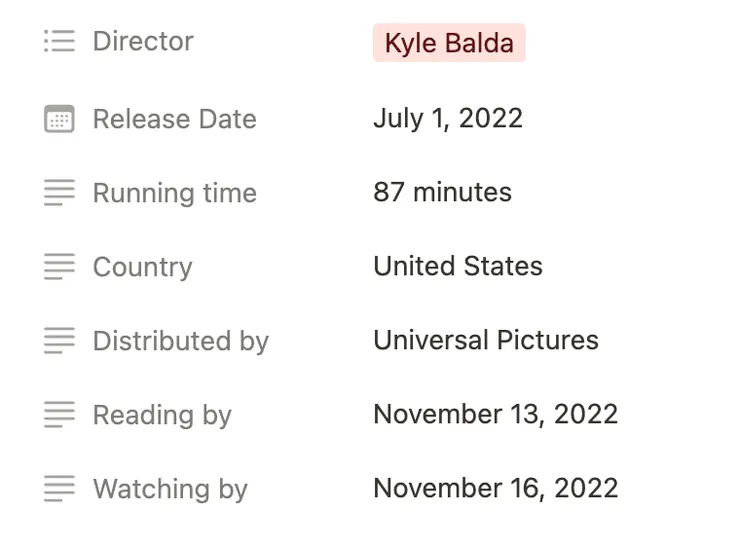Image resolution: width=740 pixels, height=539 pixels.
Task: Open the Director property name menu
Action: [143, 42]
